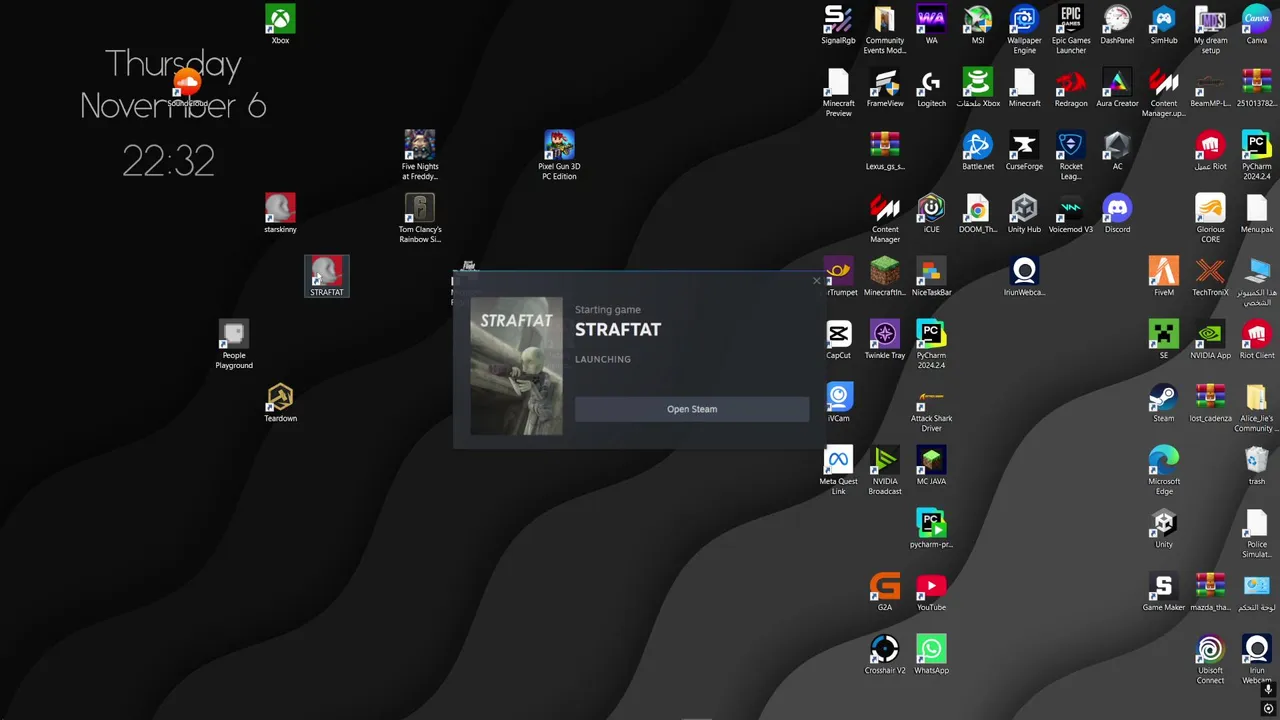Open the trash recycle bin

coord(1257,465)
